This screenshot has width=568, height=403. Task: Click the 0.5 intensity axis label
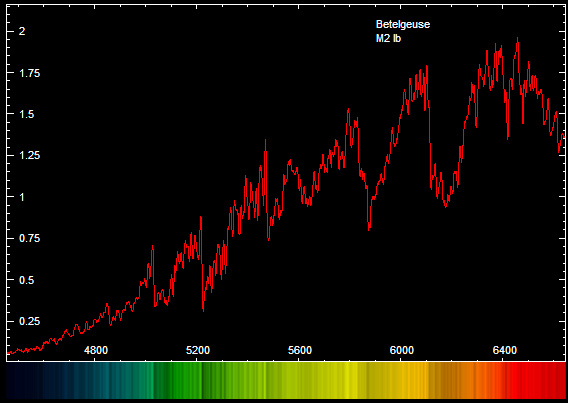26,280
